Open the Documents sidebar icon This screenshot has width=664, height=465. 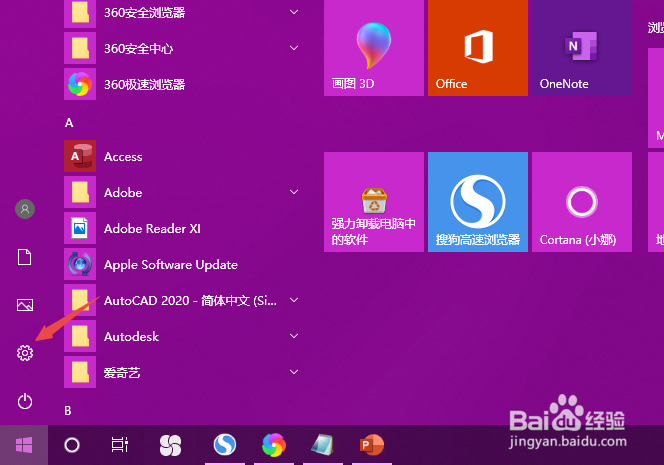coord(25,257)
